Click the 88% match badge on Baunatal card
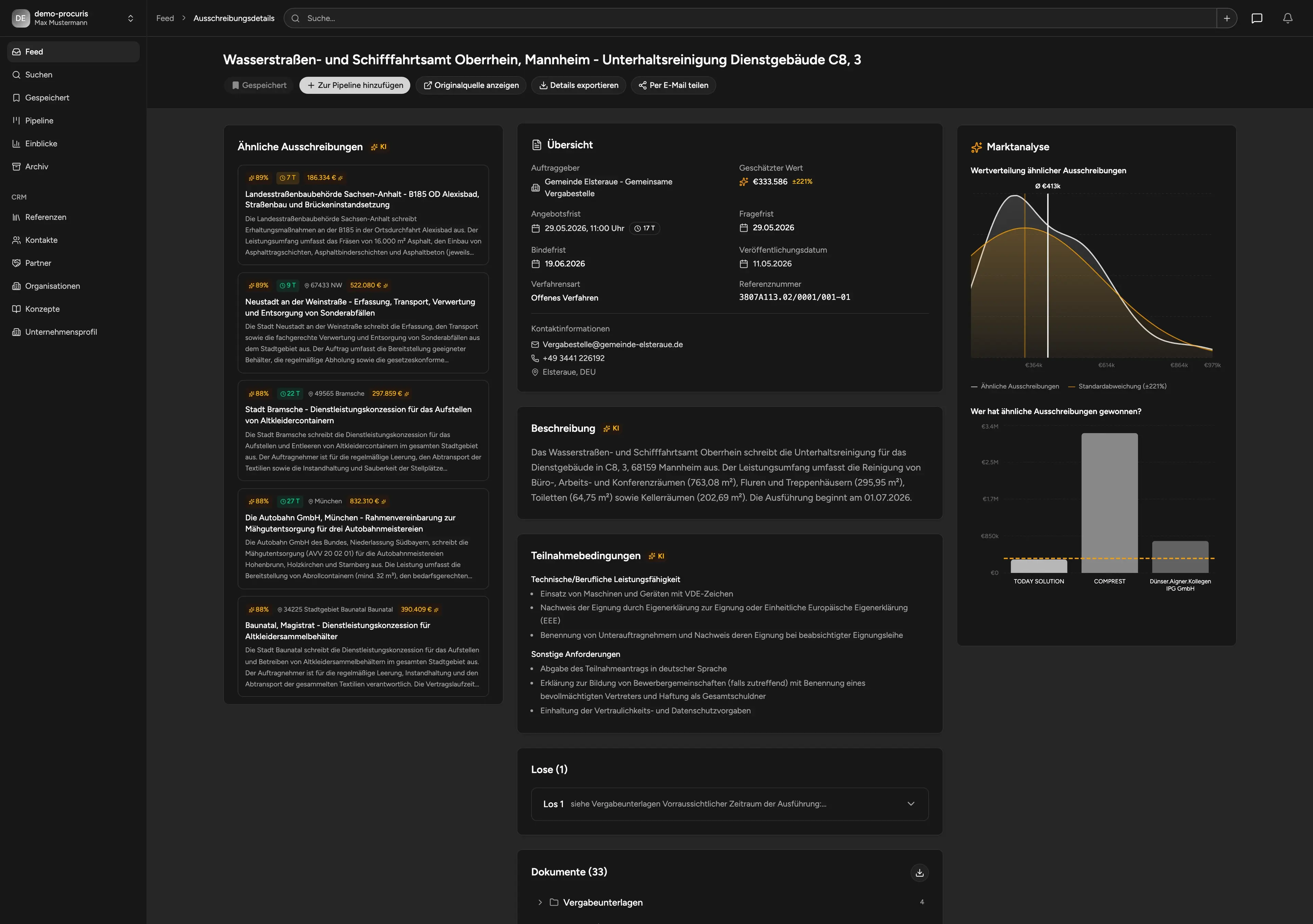Image resolution: width=1313 pixels, height=924 pixels. [258, 610]
